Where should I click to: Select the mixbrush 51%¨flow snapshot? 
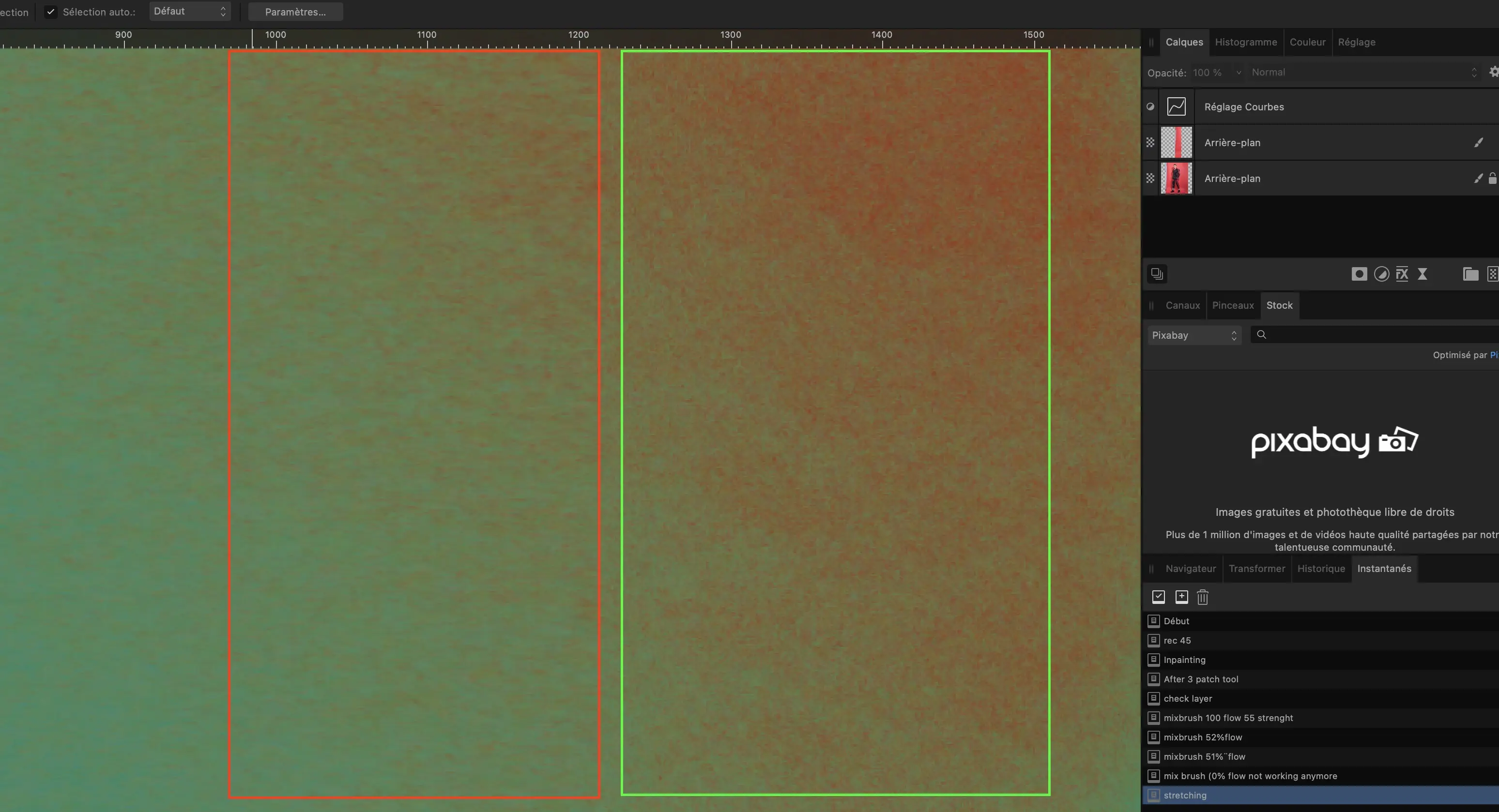1321,756
